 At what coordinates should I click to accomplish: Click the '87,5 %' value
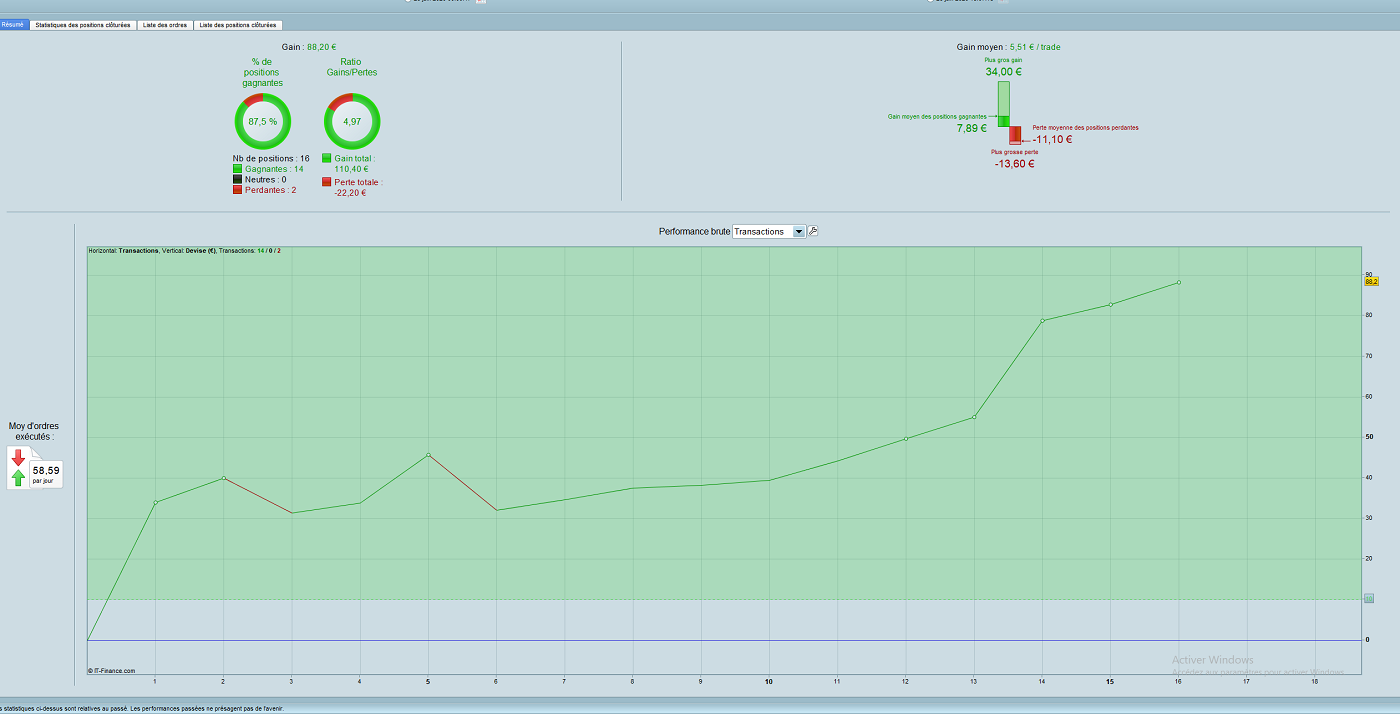click(263, 121)
